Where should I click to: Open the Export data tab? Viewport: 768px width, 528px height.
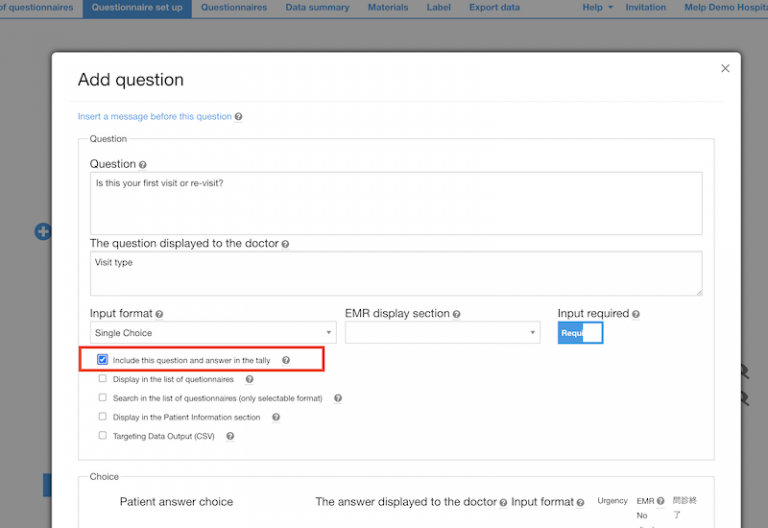[x=494, y=7]
